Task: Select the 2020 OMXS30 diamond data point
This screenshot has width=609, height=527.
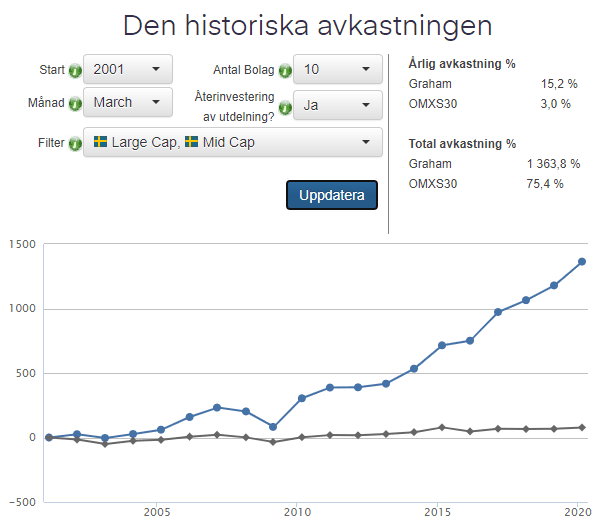Action: click(x=582, y=428)
